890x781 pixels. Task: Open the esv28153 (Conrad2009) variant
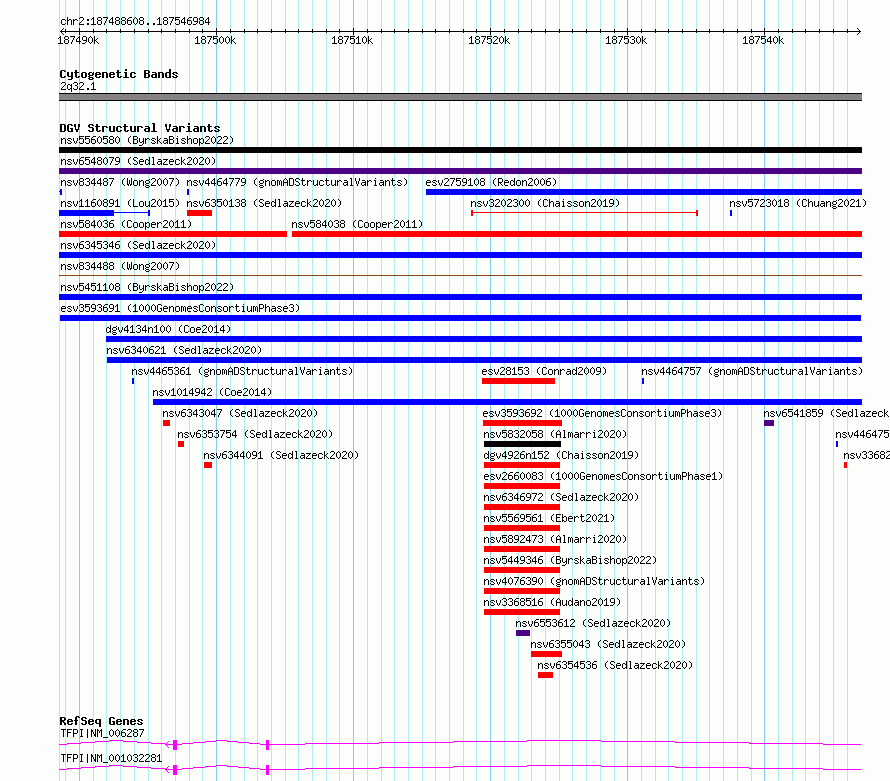(544, 371)
